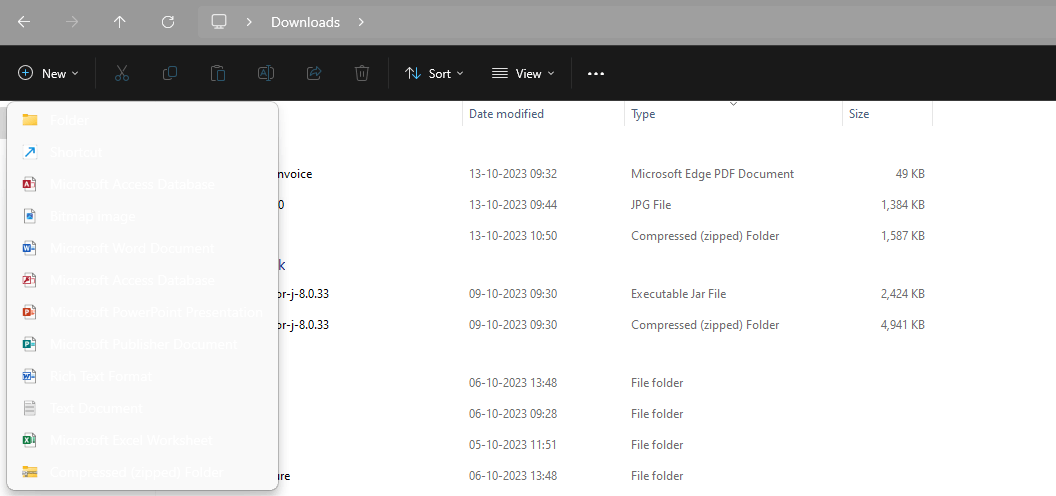Click the JPG File type cell
The image size is (1056, 496).
click(651, 204)
